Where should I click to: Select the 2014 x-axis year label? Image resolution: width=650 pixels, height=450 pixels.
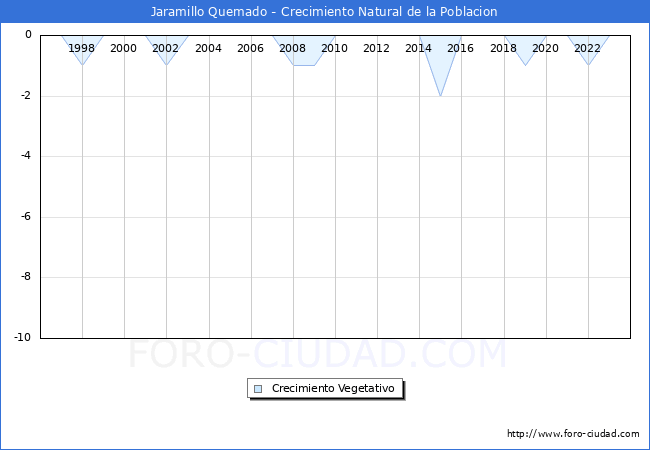point(418,48)
